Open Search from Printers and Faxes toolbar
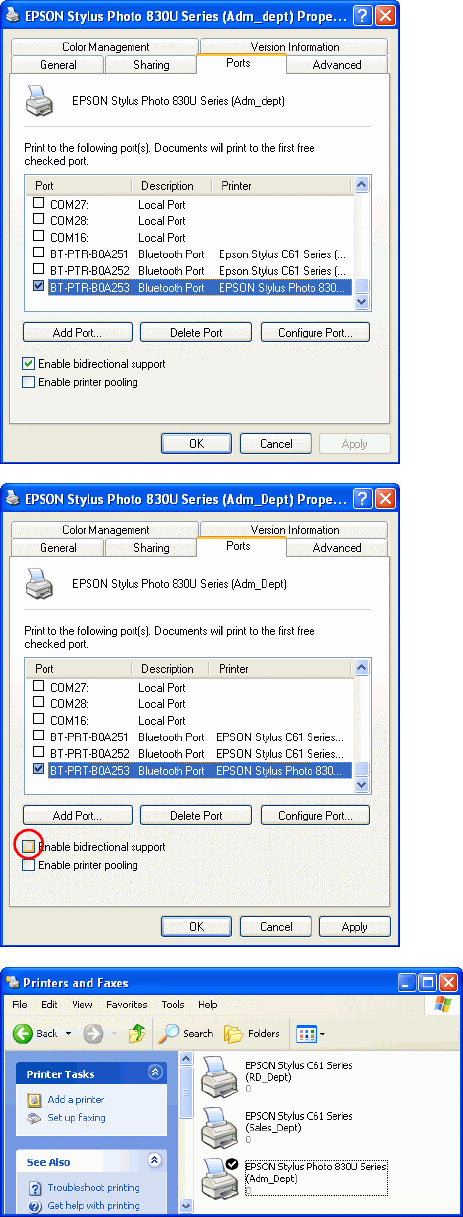 [x=186, y=1033]
